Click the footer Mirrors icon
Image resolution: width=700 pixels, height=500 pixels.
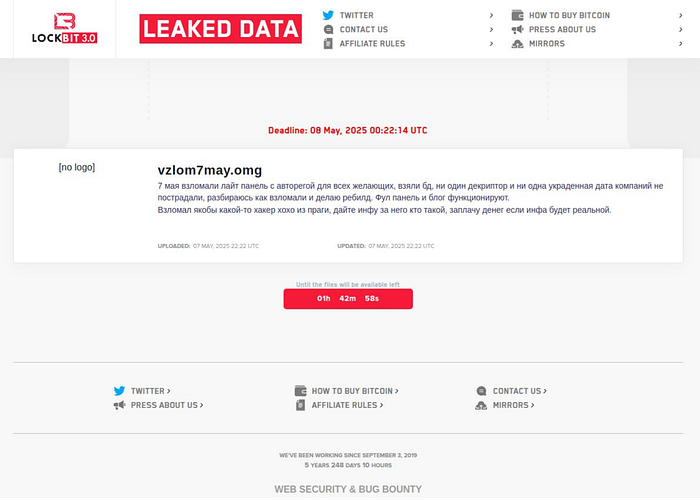tap(481, 405)
